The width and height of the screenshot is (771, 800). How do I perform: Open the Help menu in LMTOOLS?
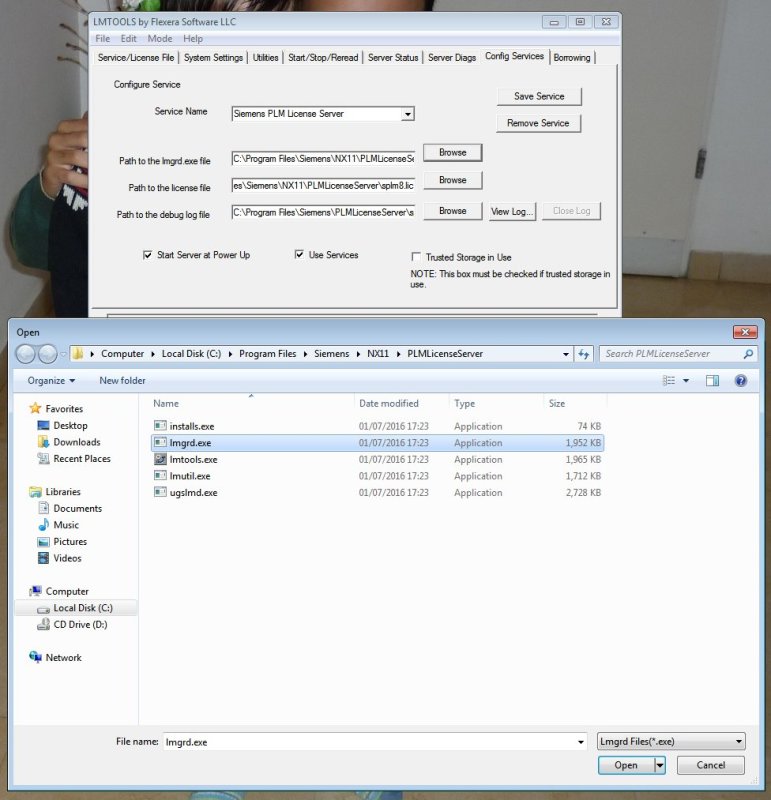coord(193,39)
